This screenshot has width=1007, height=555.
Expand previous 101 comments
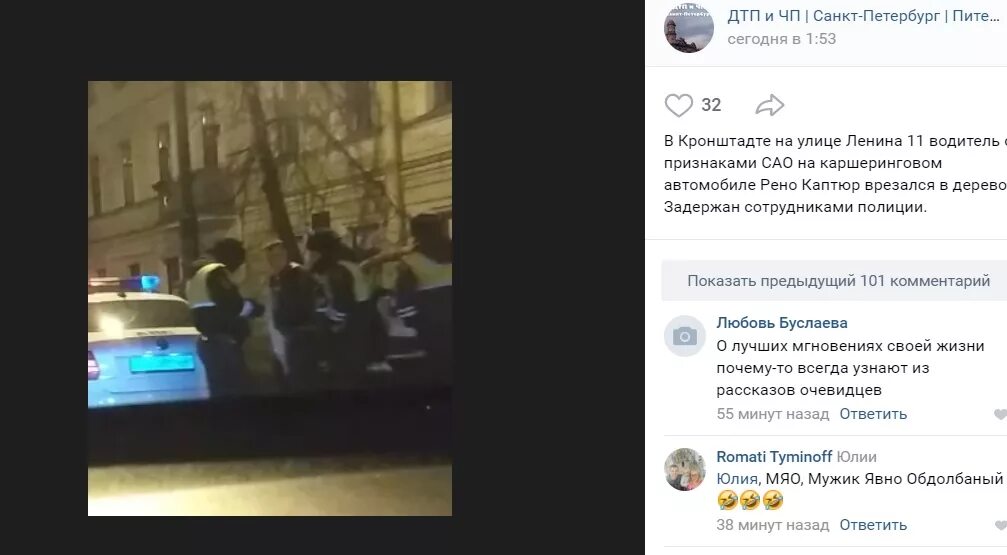click(x=838, y=281)
